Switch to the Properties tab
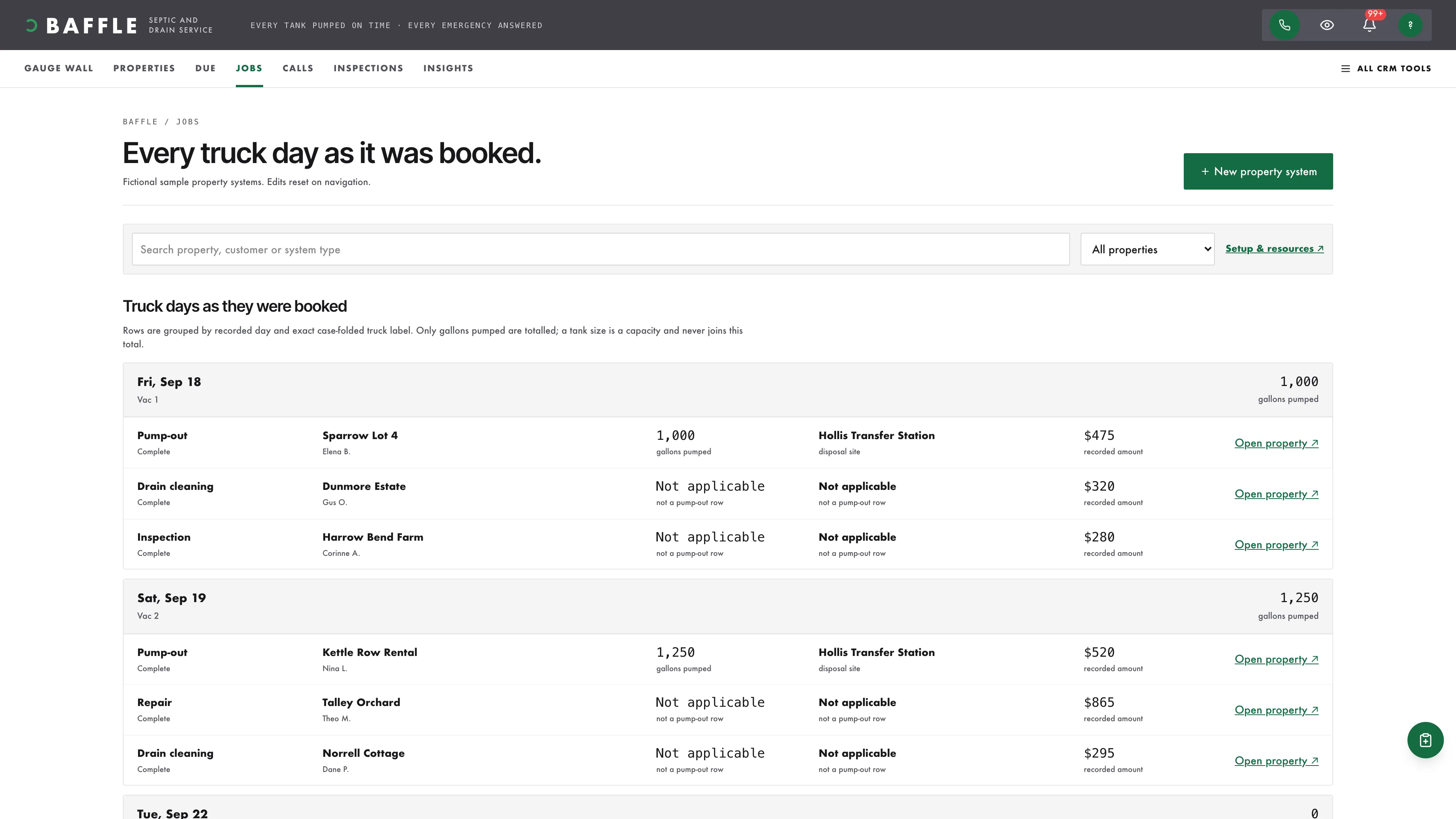The image size is (1456, 819). (x=144, y=68)
